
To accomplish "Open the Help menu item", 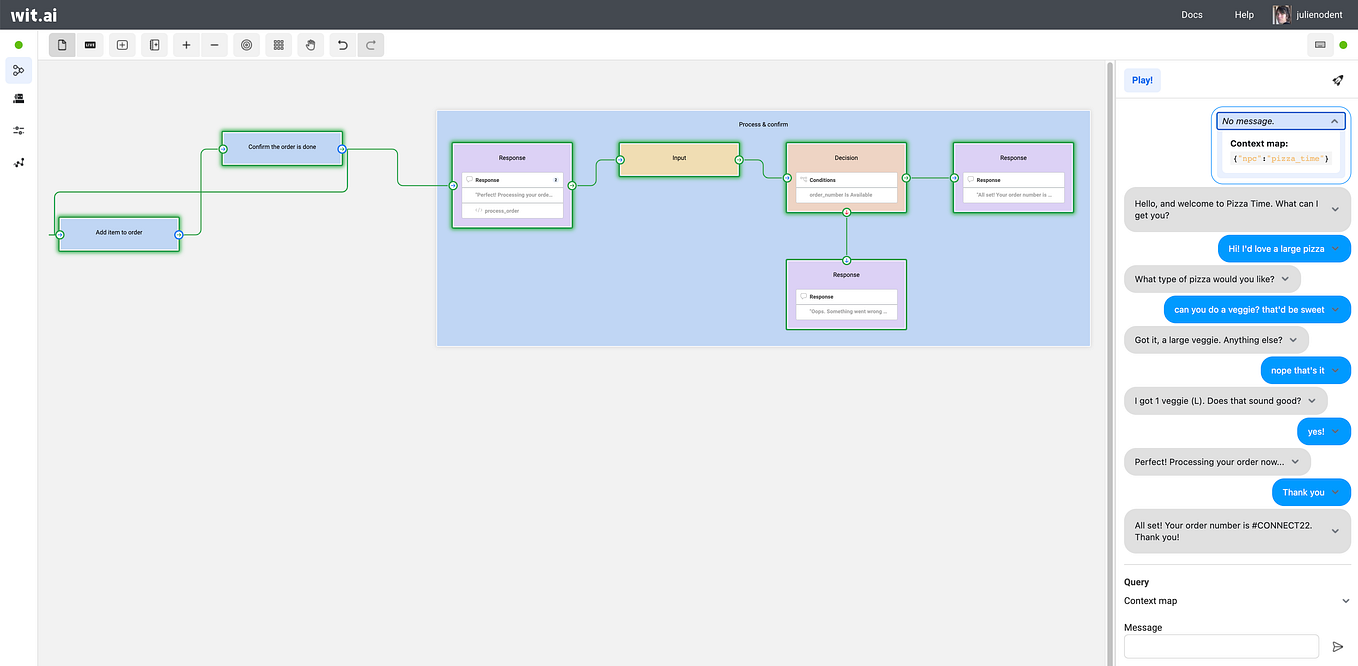I will [x=1244, y=14].
